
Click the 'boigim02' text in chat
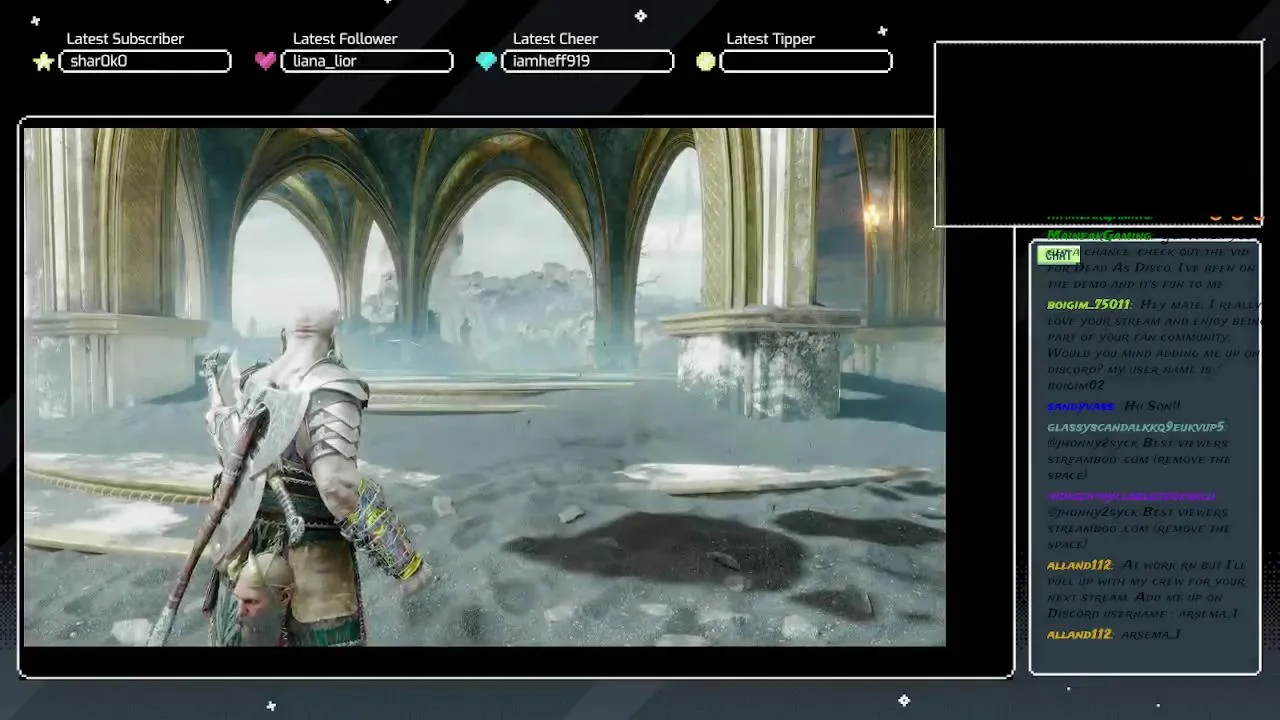click(1076, 385)
